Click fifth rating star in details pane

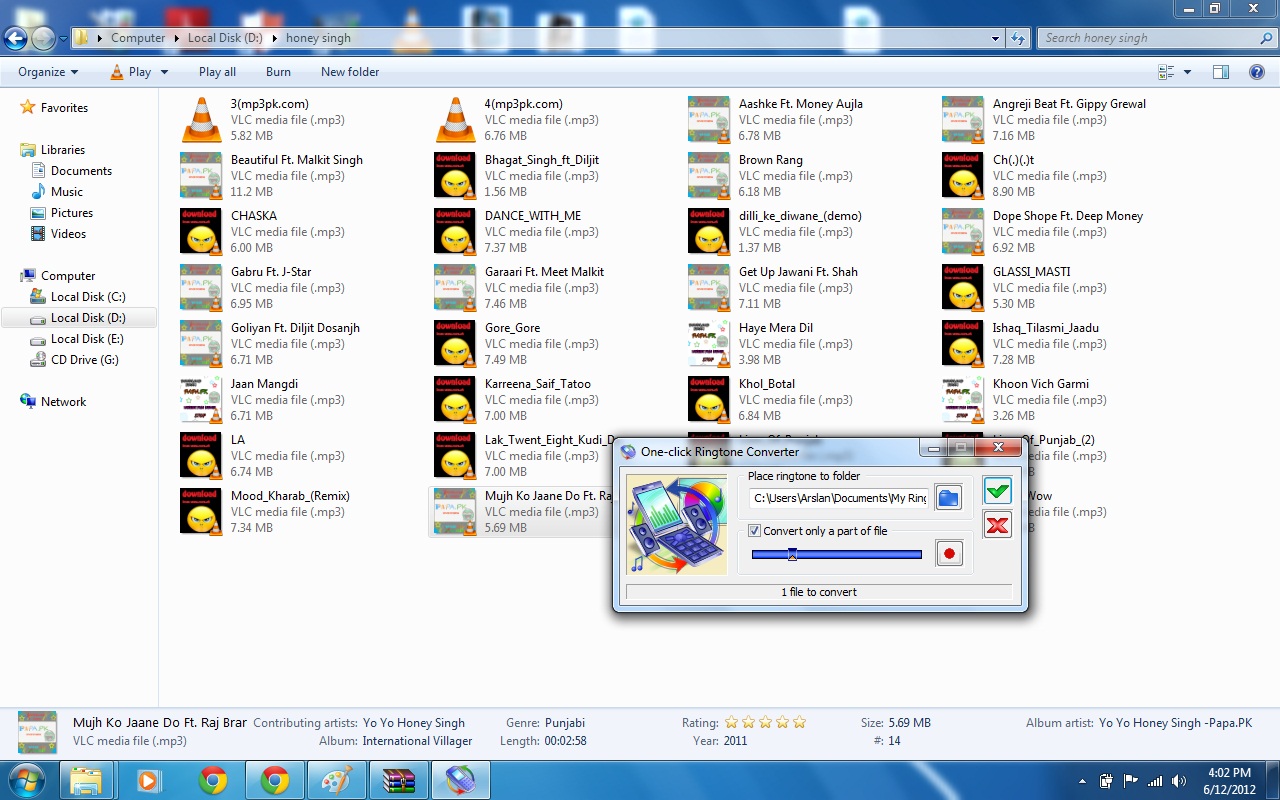(799, 722)
